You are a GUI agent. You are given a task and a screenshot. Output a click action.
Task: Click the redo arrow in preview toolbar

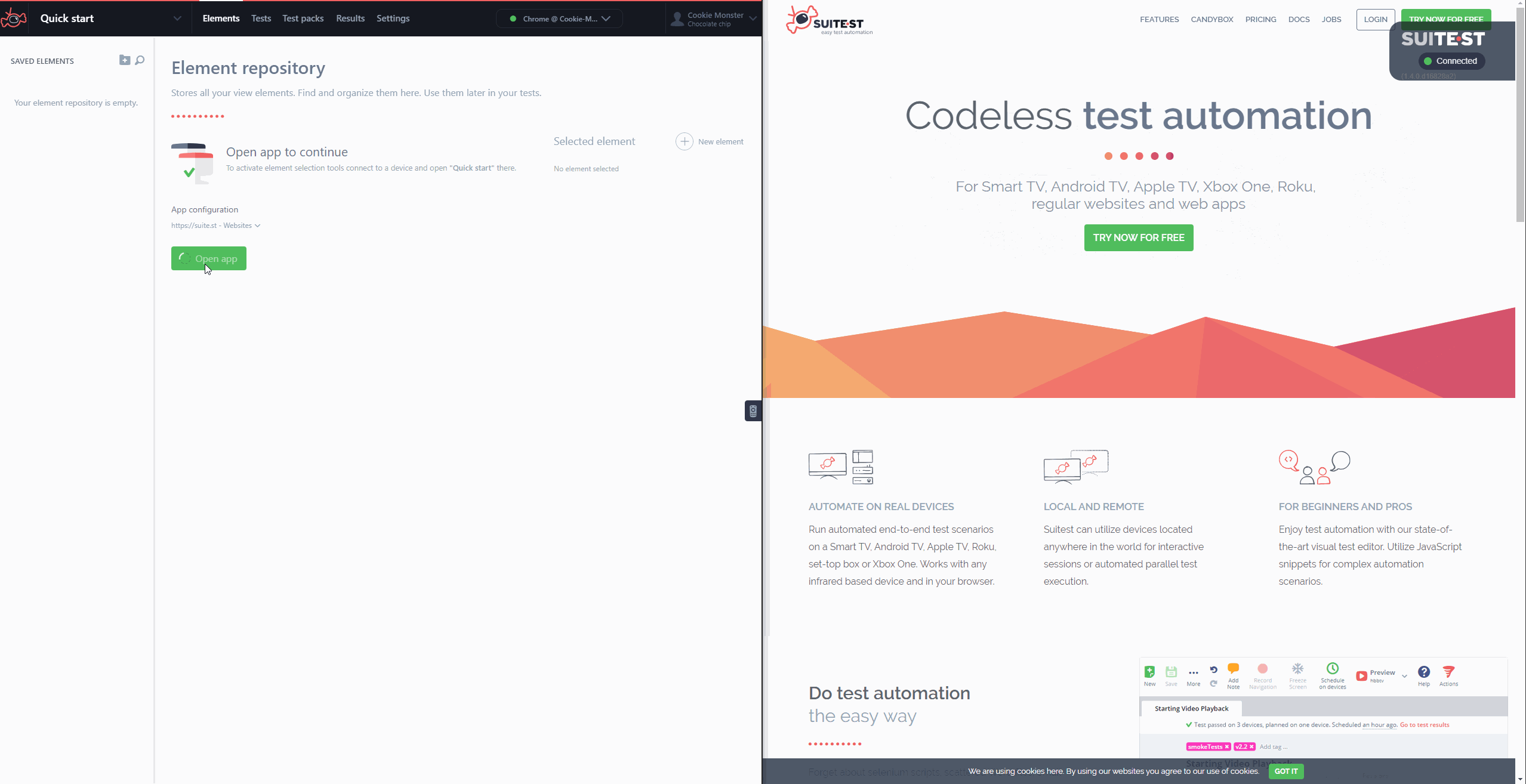point(1213,684)
